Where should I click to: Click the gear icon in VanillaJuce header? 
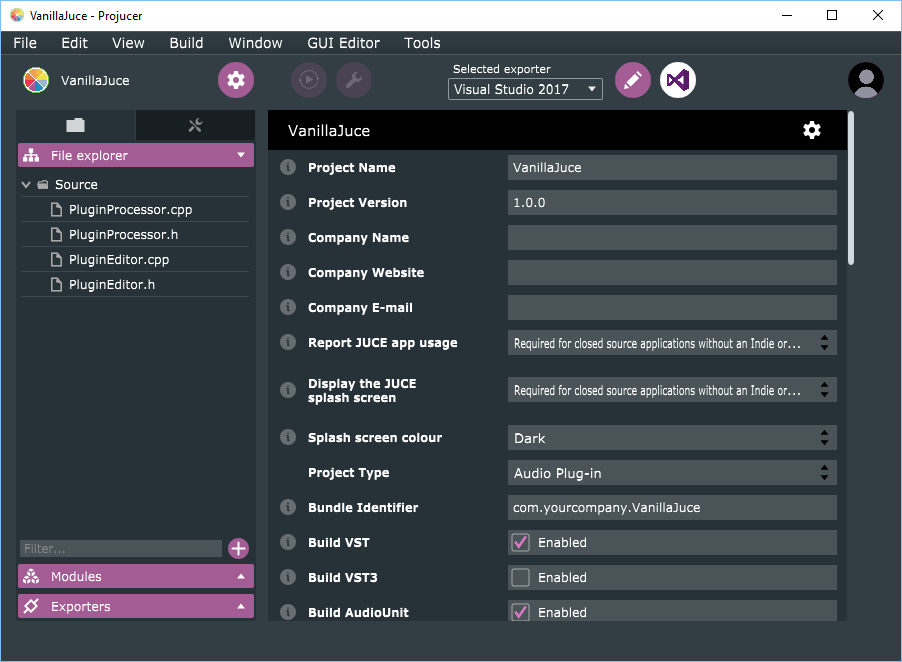(x=812, y=130)
